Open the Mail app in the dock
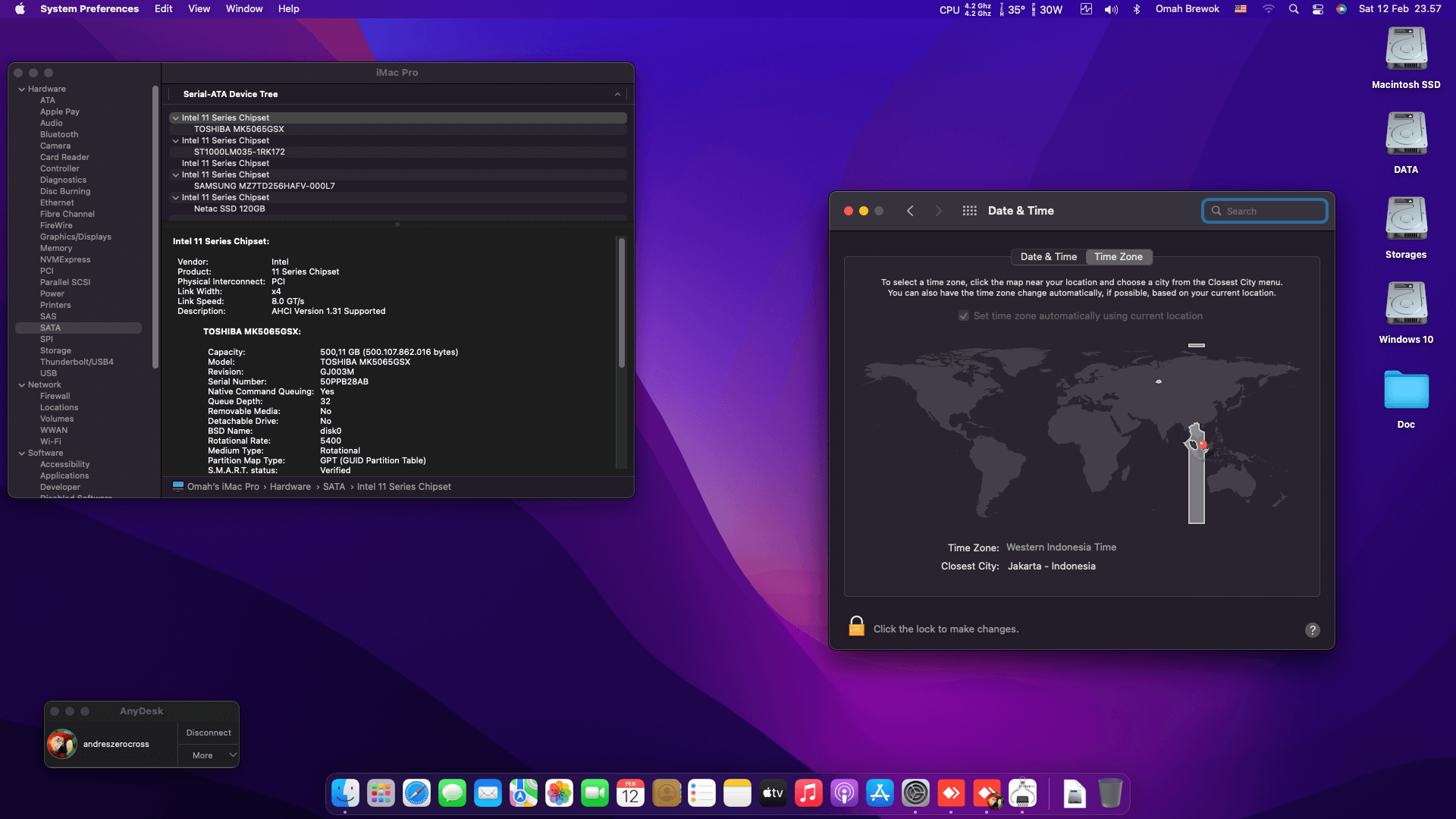 [488, 793]
